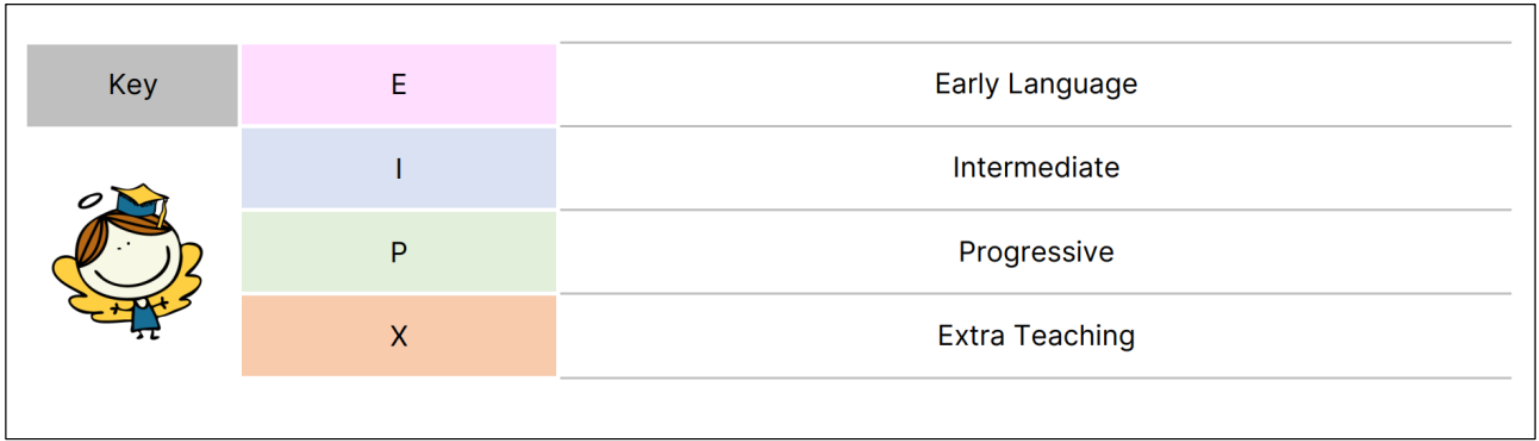This screenshot has height=441, width=1539.
Task: Click the angel mascot's halo
Action: [x=91, y=200]
